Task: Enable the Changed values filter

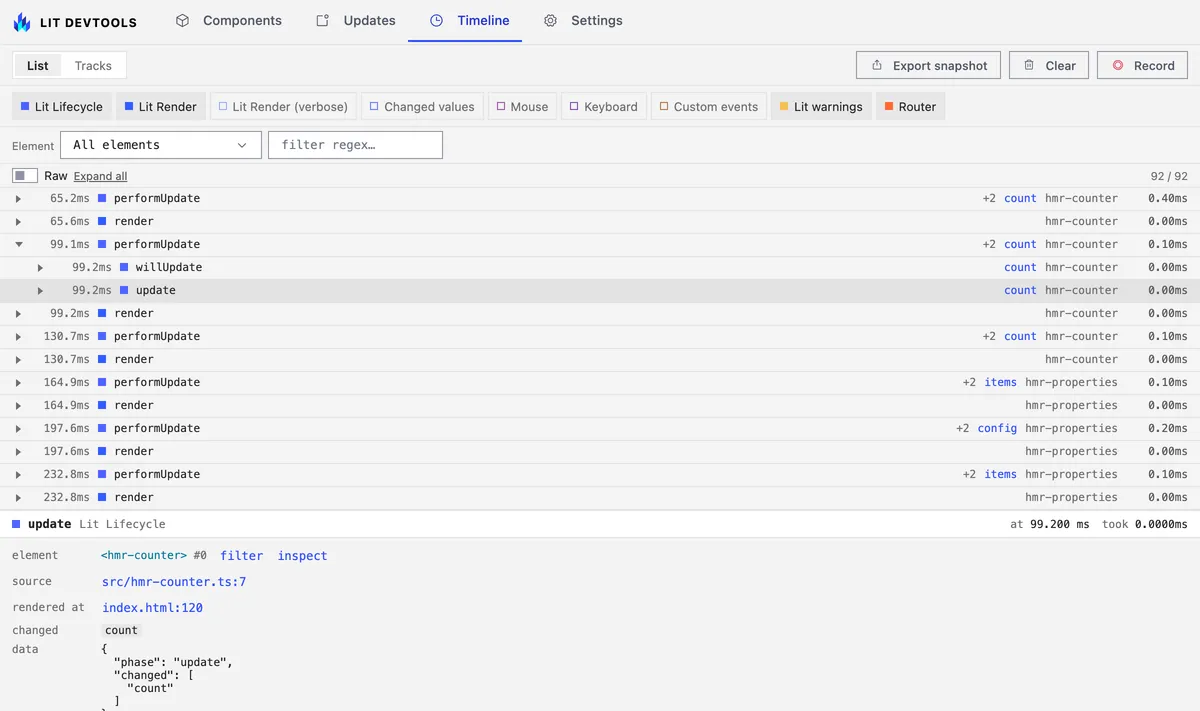Action: (x=422, y=107)
